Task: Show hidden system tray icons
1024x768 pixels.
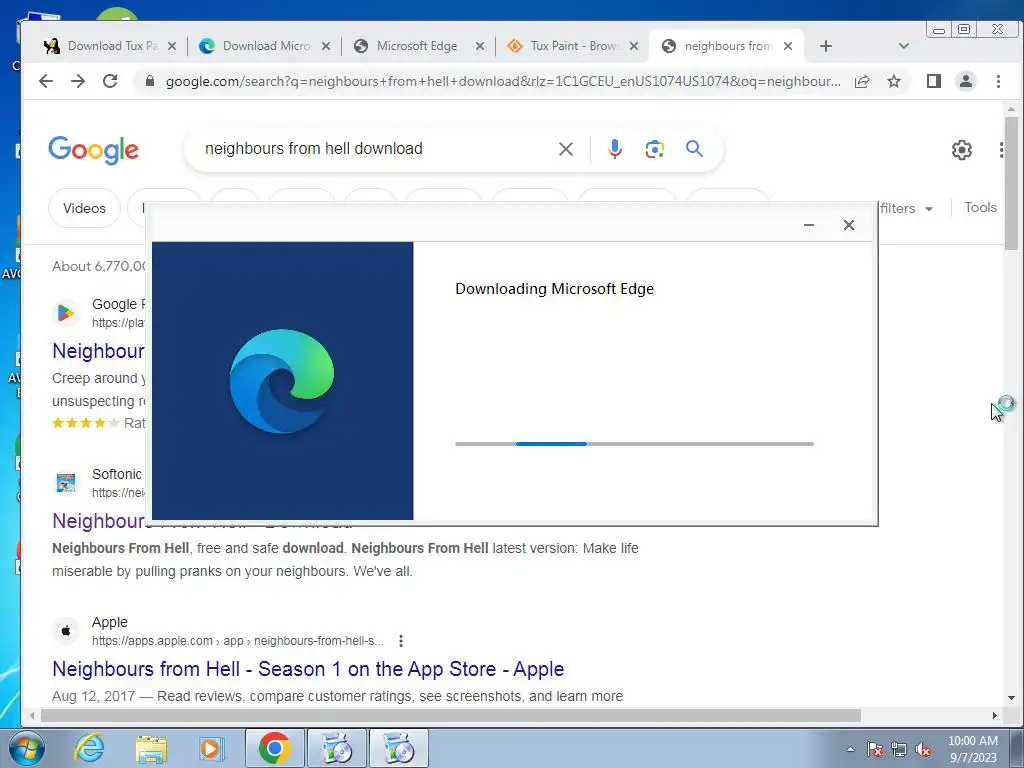Action: 850,749
